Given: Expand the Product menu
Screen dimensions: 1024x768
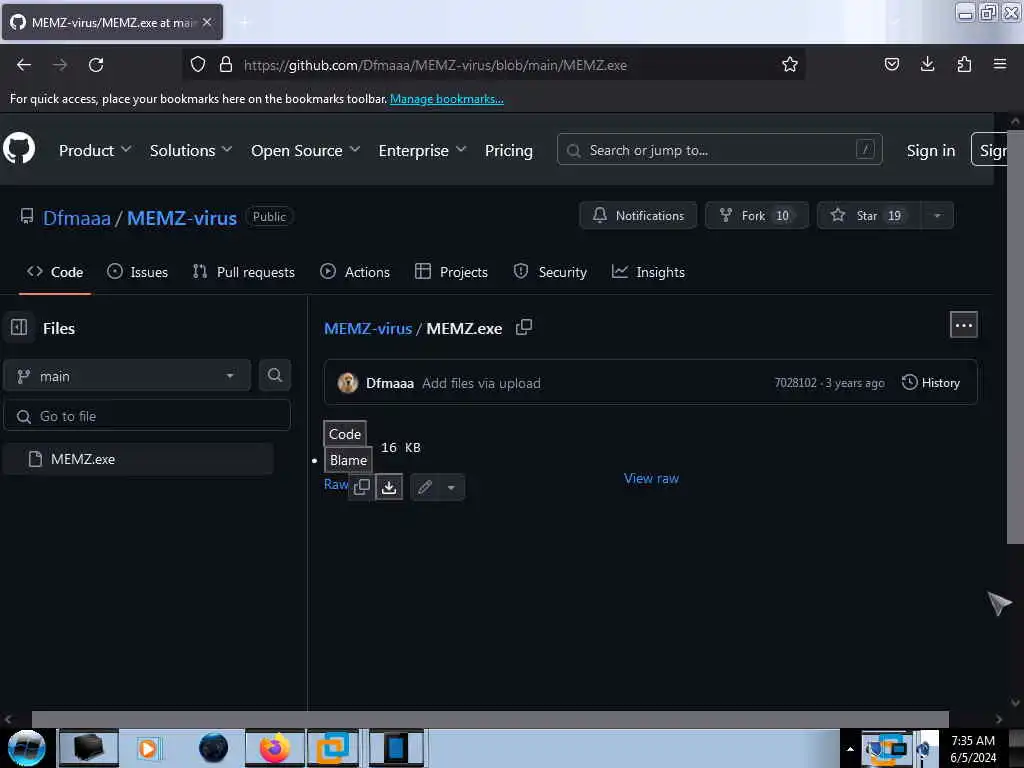Looking at the screenshot, I should (95, 150).
